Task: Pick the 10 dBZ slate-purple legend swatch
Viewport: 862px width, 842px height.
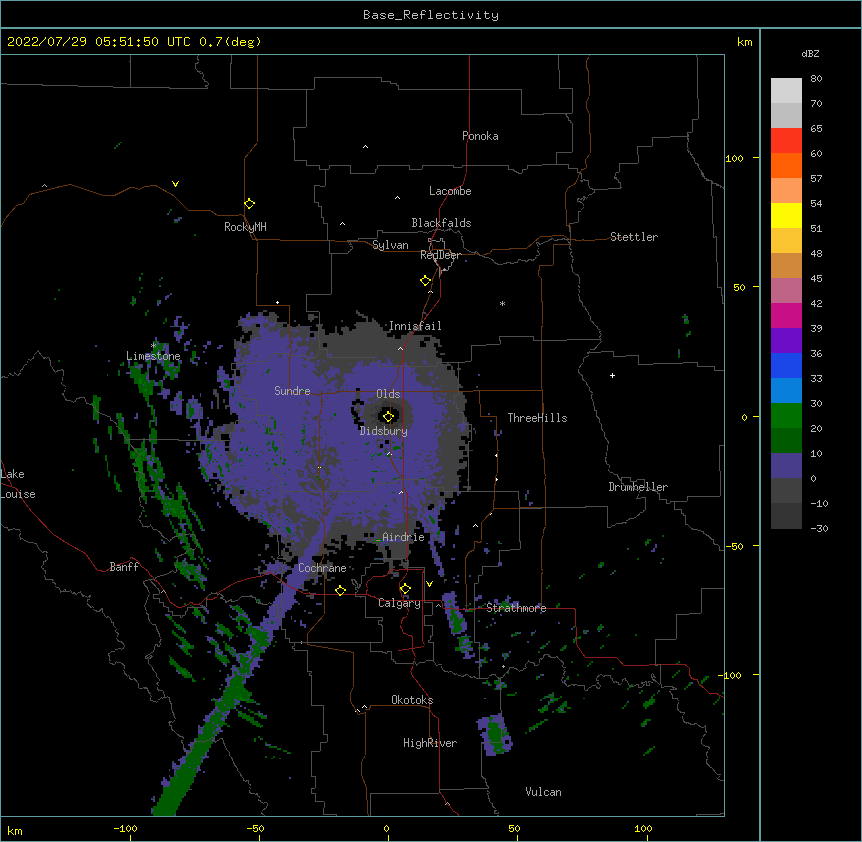Action: 786,466
